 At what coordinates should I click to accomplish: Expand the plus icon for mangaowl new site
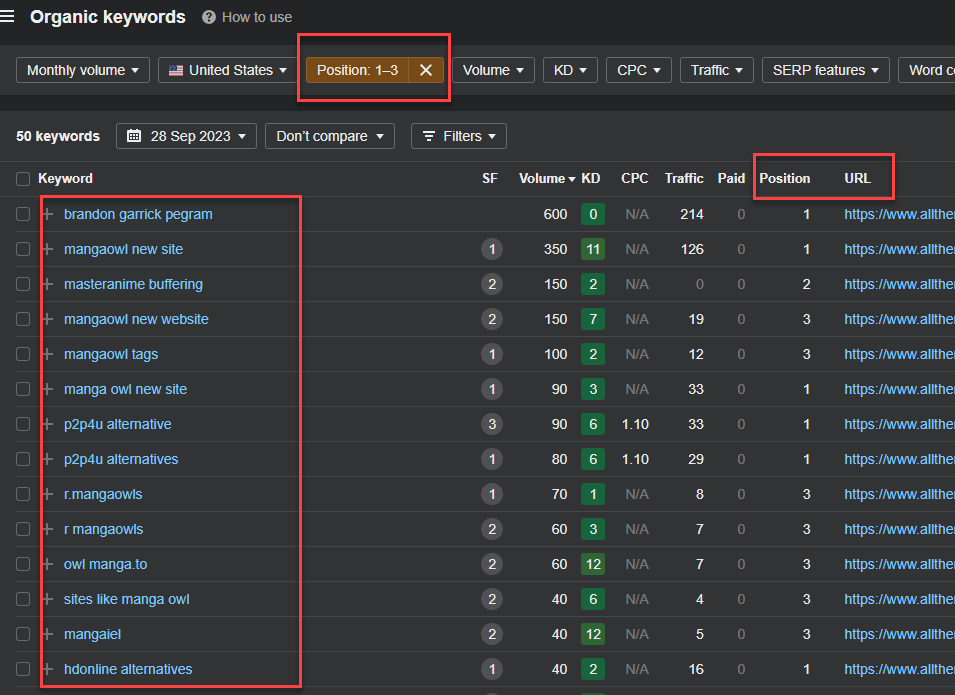tap(48, 249)
